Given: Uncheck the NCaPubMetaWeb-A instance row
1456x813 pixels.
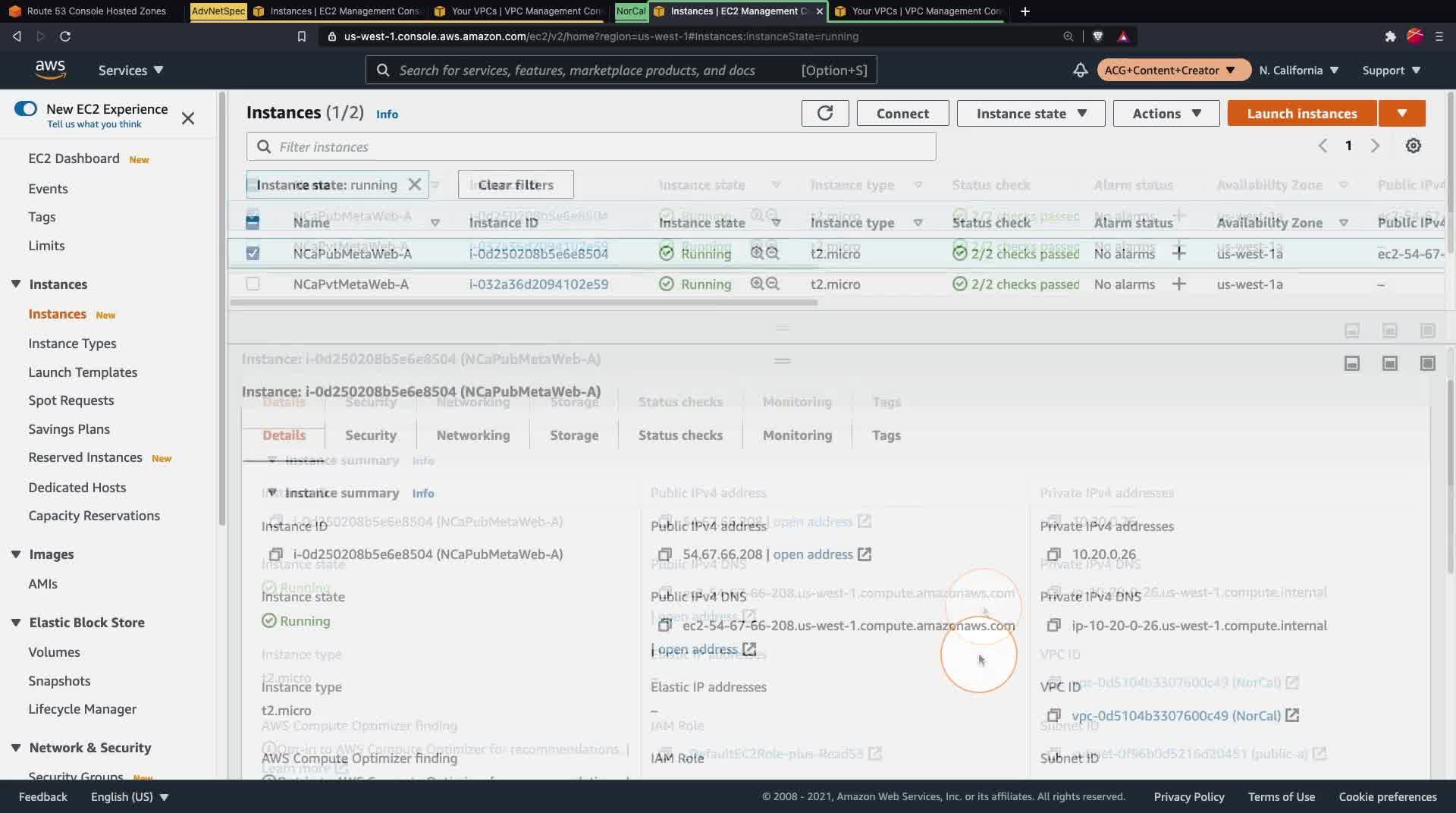Looking at the screenshot, I should [x=253, y=253].
